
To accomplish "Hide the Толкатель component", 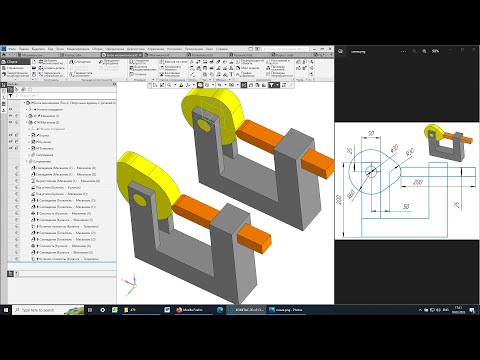I will 11,148.
